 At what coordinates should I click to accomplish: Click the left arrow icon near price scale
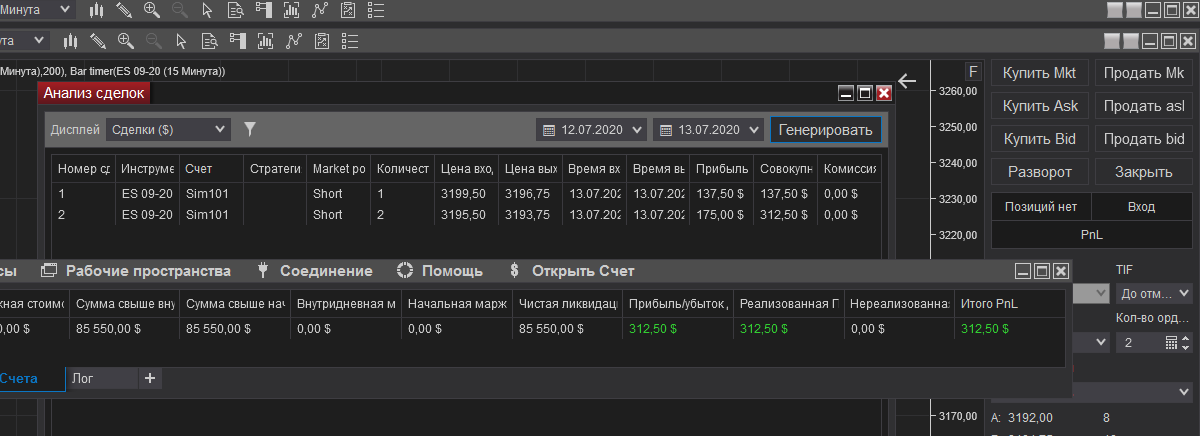point(907,81)
